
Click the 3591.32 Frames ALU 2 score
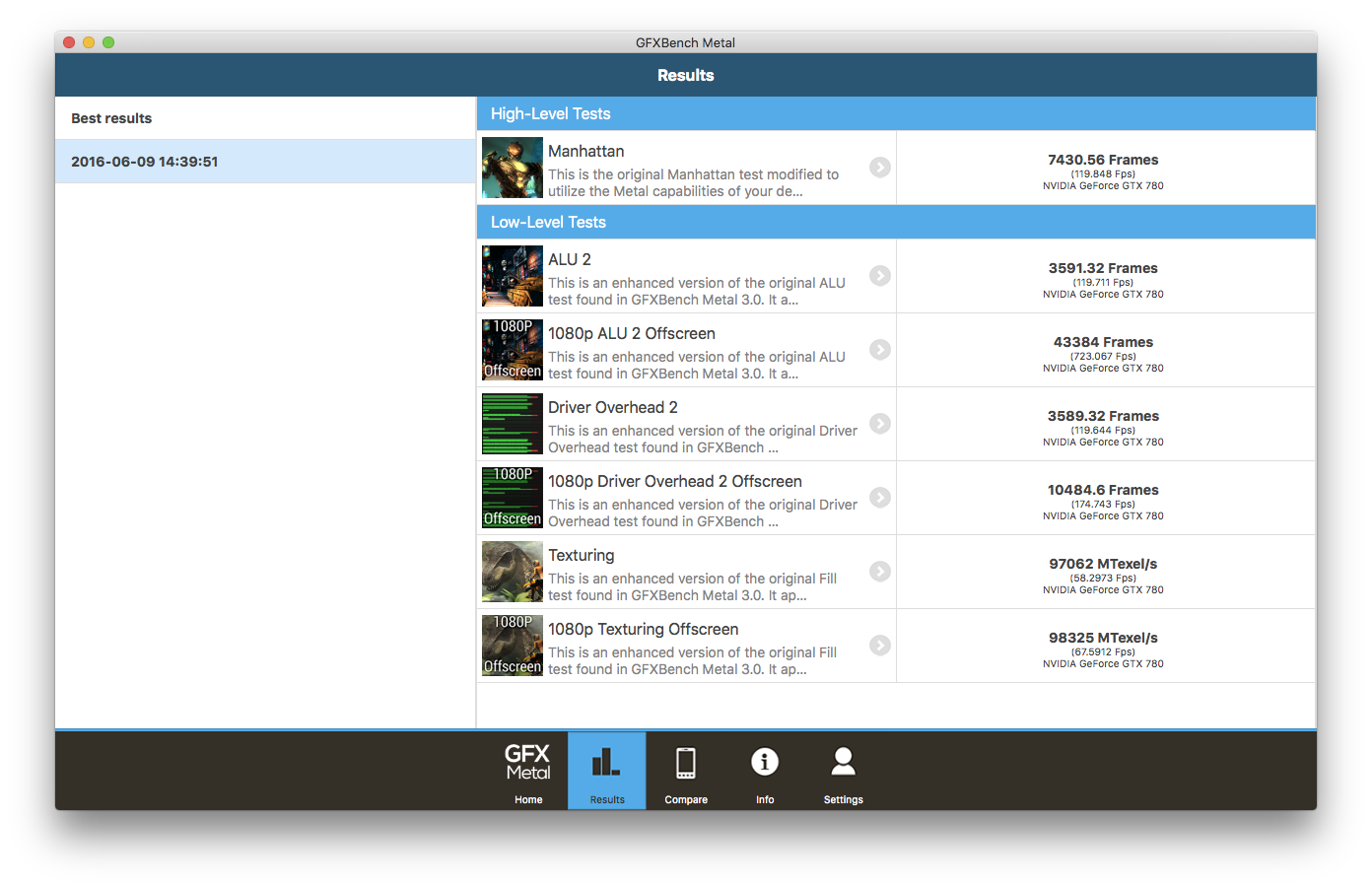coord(1103,268)
